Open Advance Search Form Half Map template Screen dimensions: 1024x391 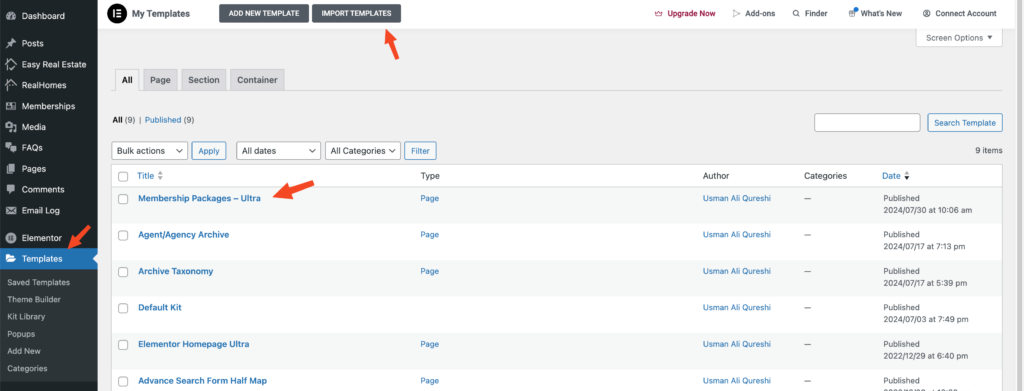[x=202, y=381]
